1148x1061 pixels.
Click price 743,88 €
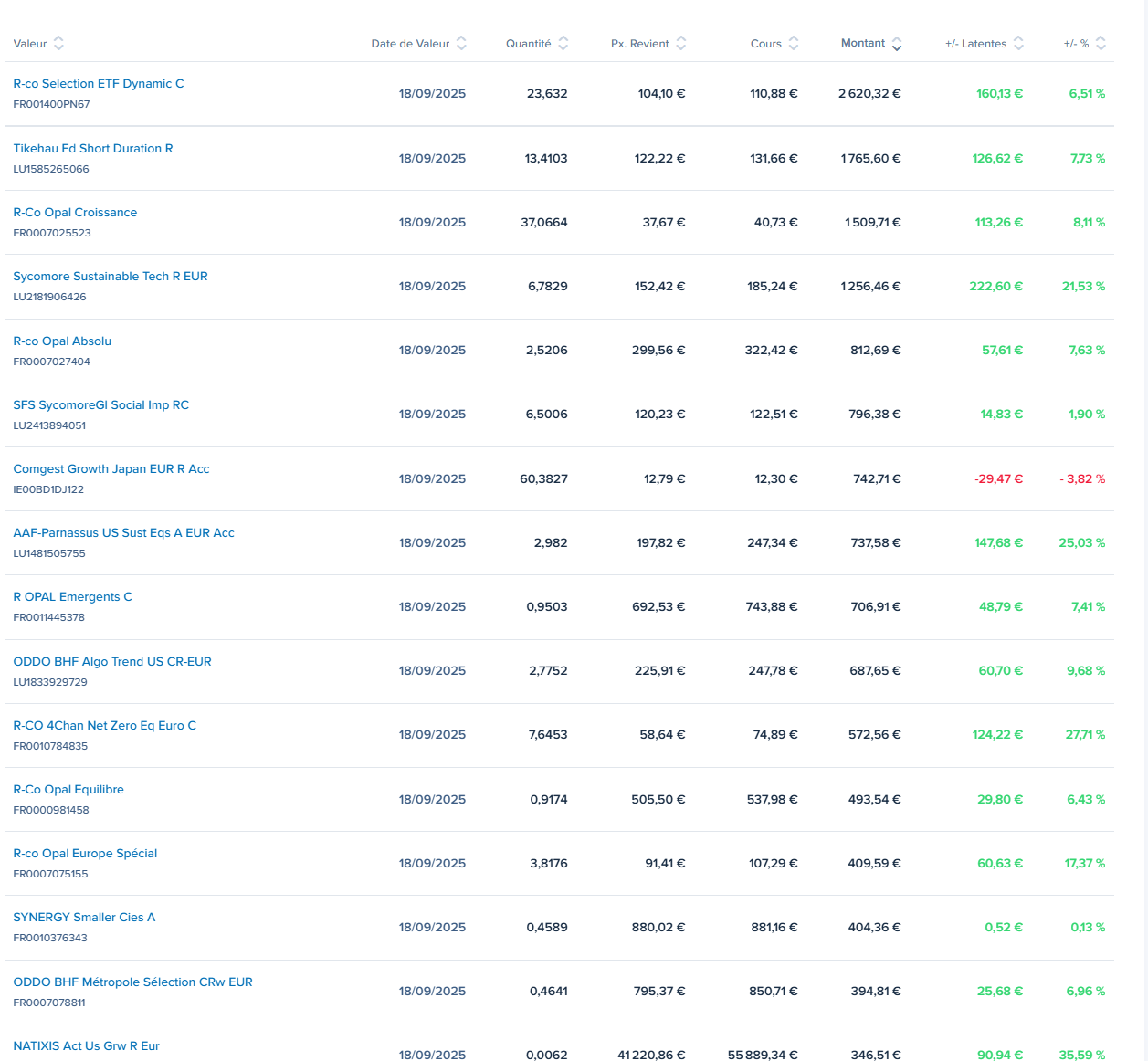772,606
